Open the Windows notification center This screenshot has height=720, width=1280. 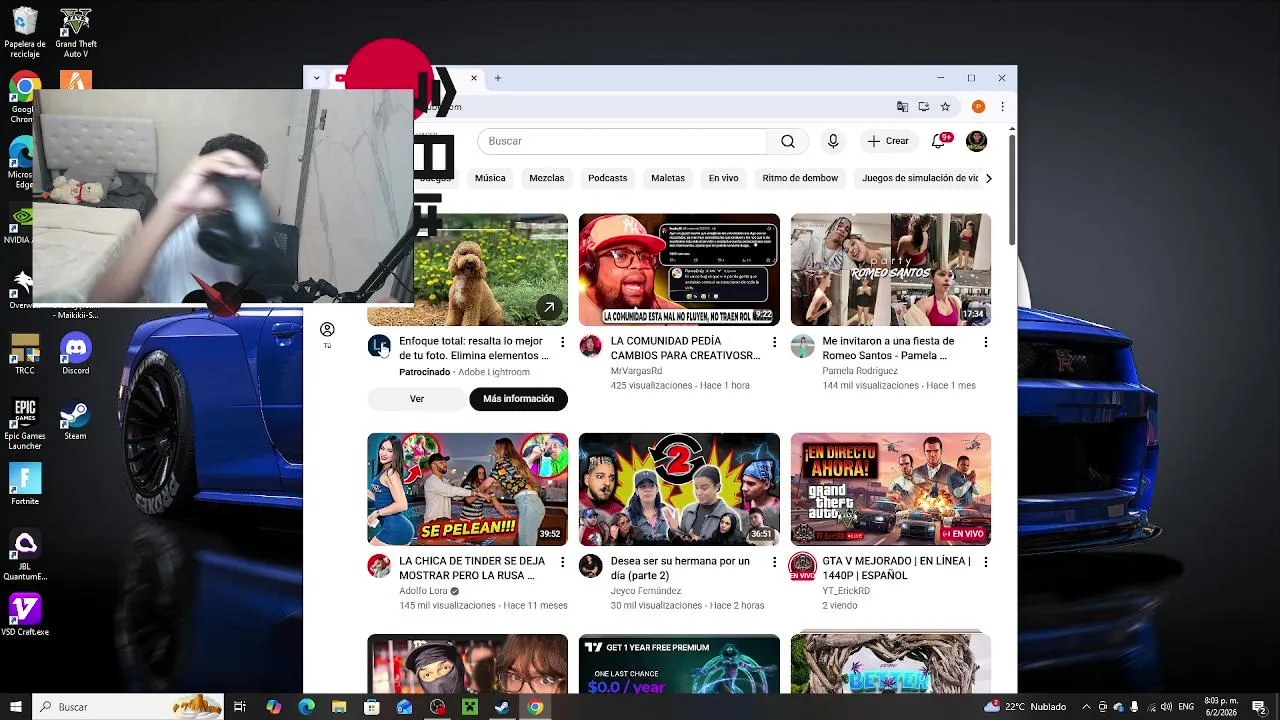tap(1260, 707)
